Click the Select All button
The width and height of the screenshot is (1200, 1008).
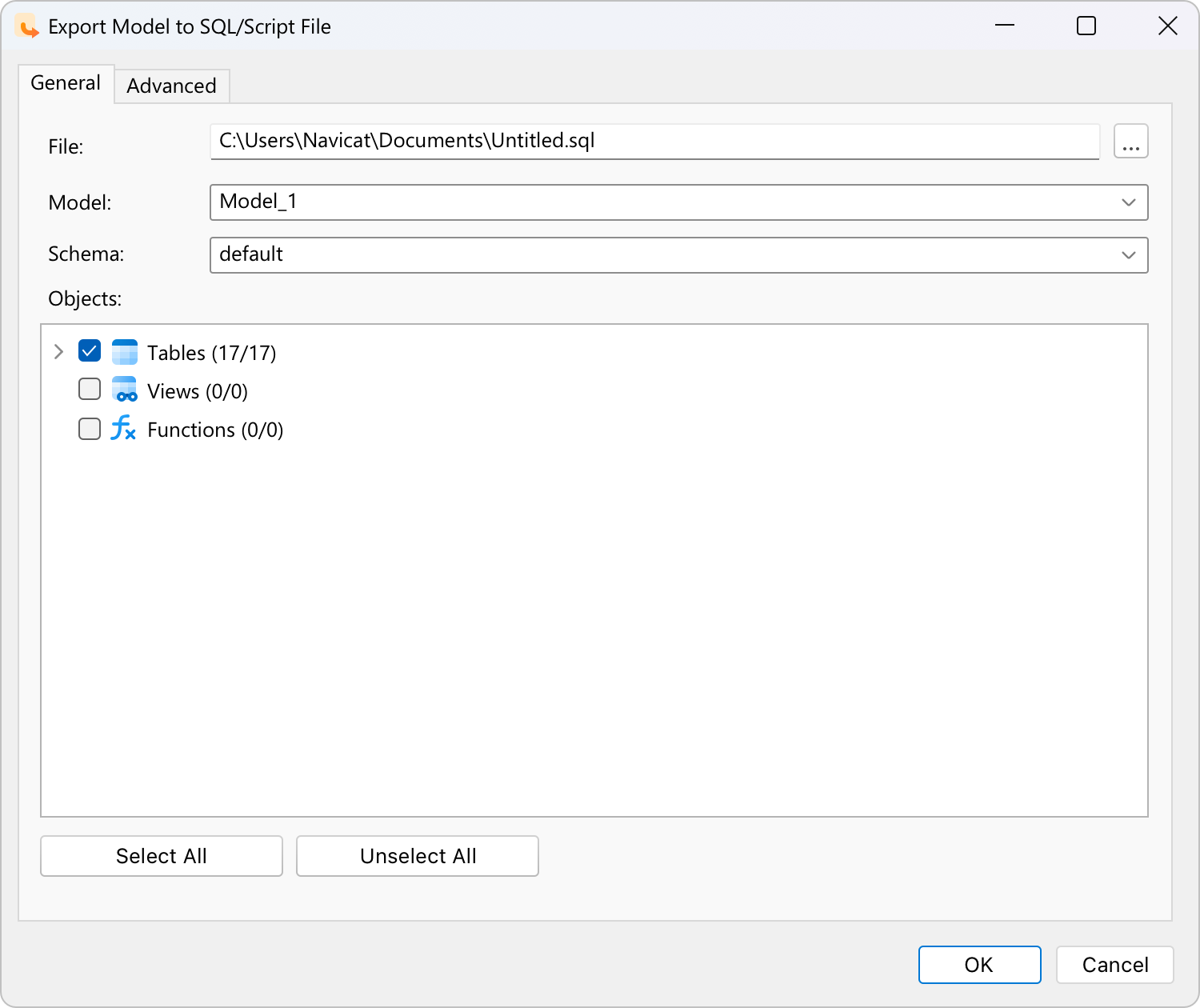point(161,856)
